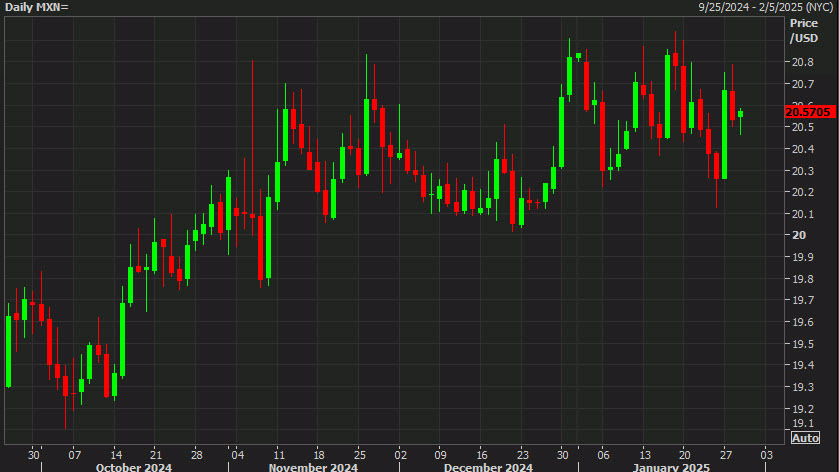839x472 pixels.
Task: Click the 19.1 price axis value
Action: [x=803, y=423]
